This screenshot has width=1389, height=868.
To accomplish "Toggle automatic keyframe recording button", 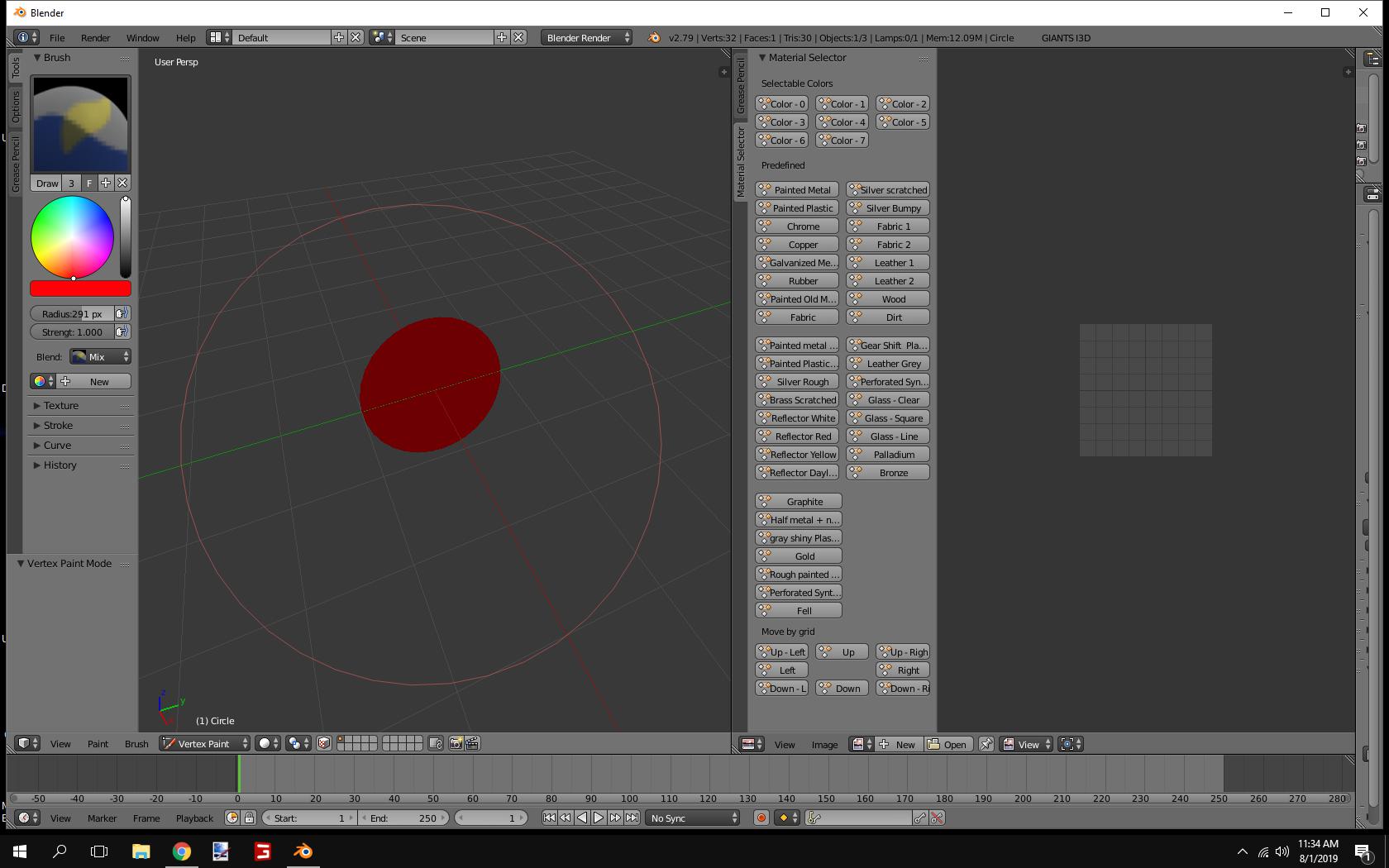I will coord(761,818).
